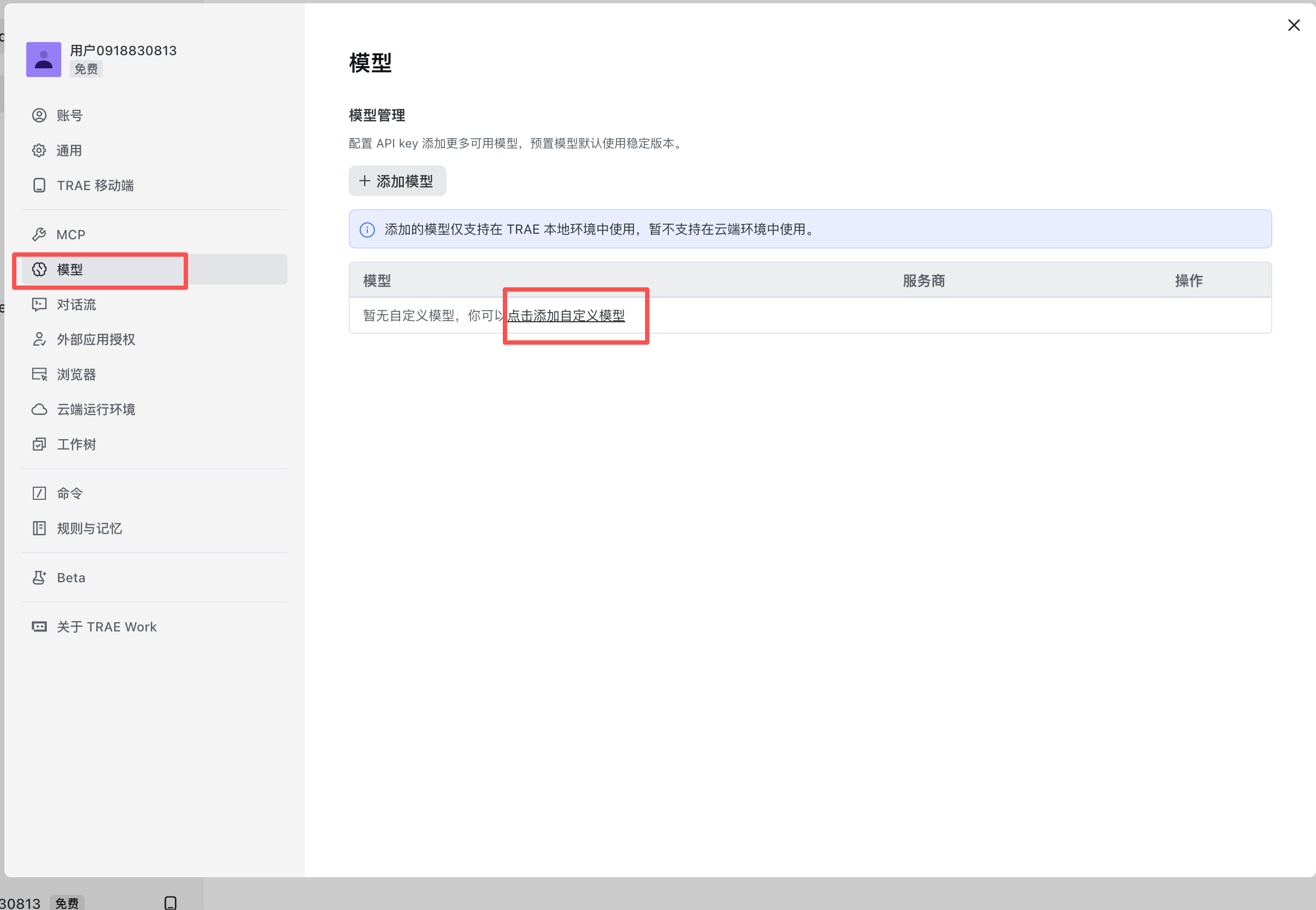The height and width of the screenshot is (910, 1316).
Task: Open 外部应用授权 settings
Action: [x=154, y=339]
